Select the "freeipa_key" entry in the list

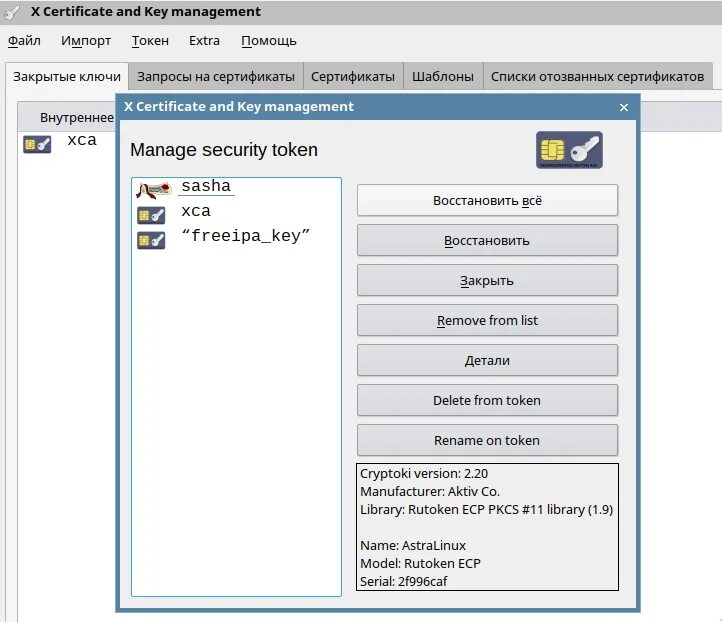245,236
